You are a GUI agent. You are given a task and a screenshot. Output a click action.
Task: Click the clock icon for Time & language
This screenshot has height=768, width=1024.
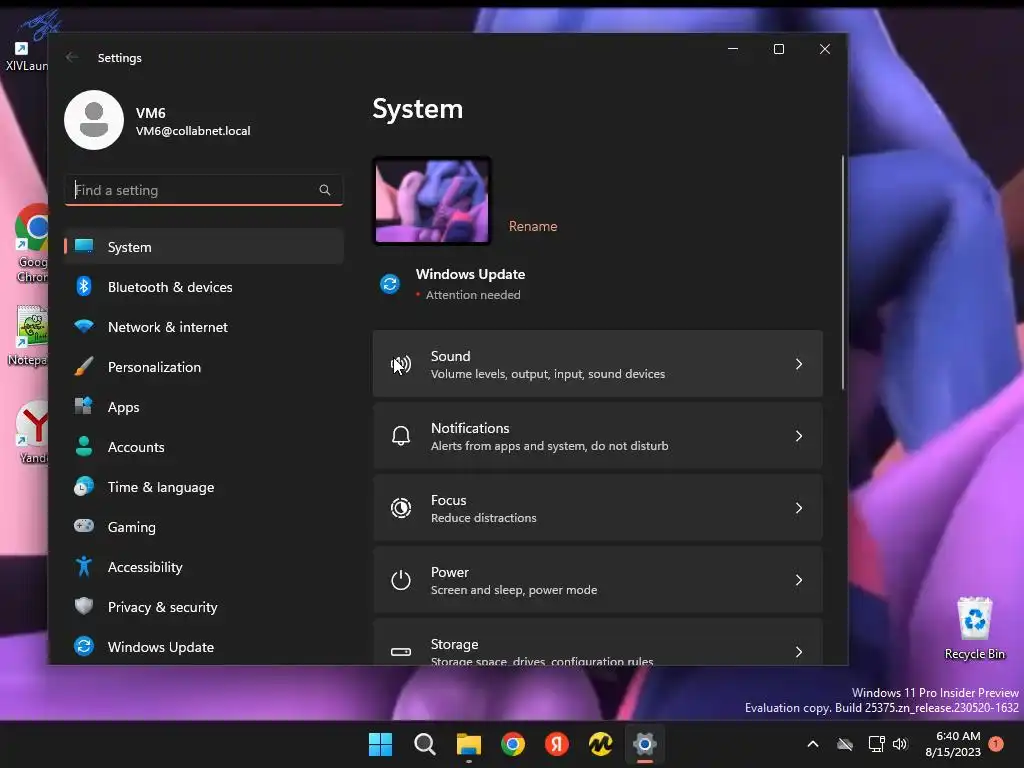tap(84, 487)
